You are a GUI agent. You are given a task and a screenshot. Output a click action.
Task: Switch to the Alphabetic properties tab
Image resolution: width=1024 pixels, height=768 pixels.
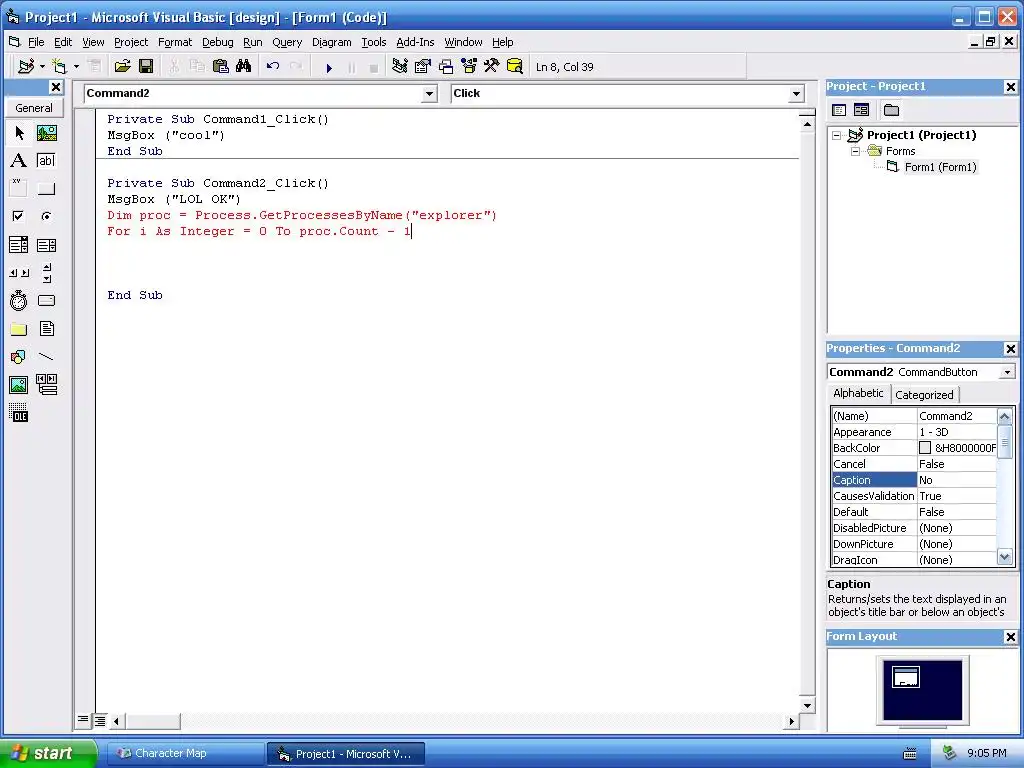point(858,393)
